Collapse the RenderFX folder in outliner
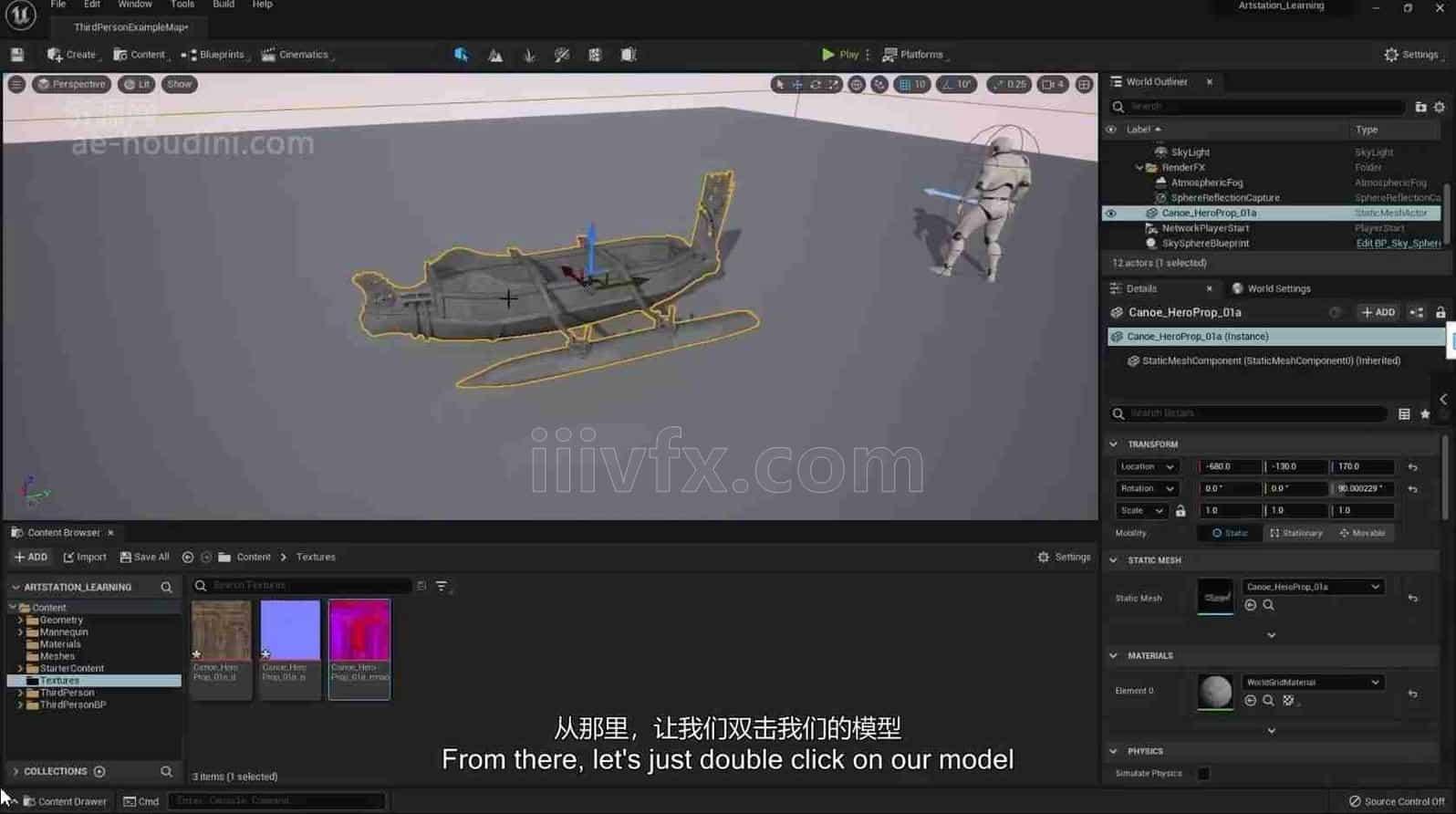The image size is (1456, 814). (1139, 168)
